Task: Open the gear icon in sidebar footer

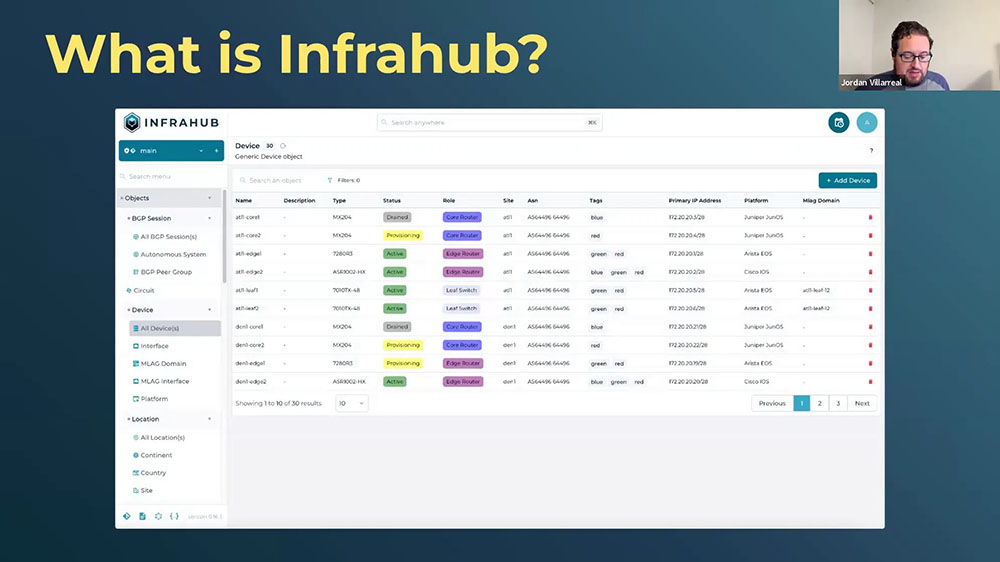Action: click(158, 516)
